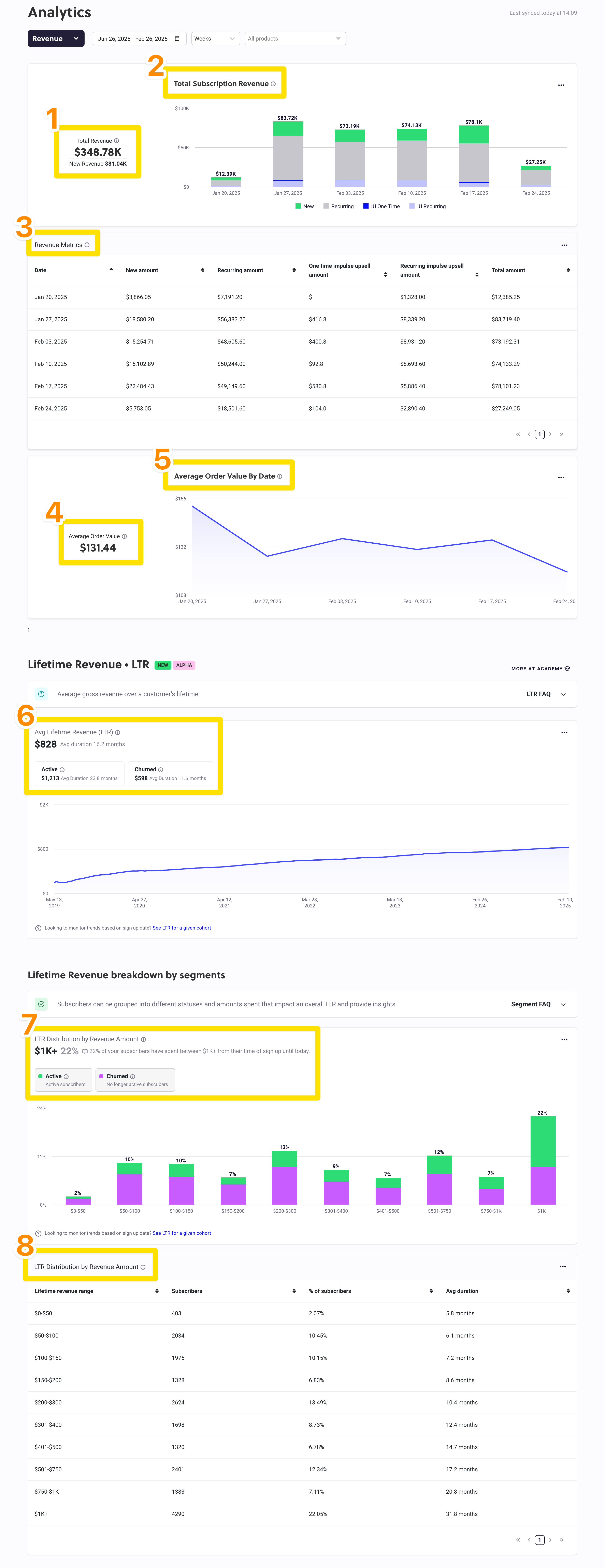Open the Revenue report dropdown
Image resolution: width=605 pixels, height=1568 pixels.
tap(56, 38)
